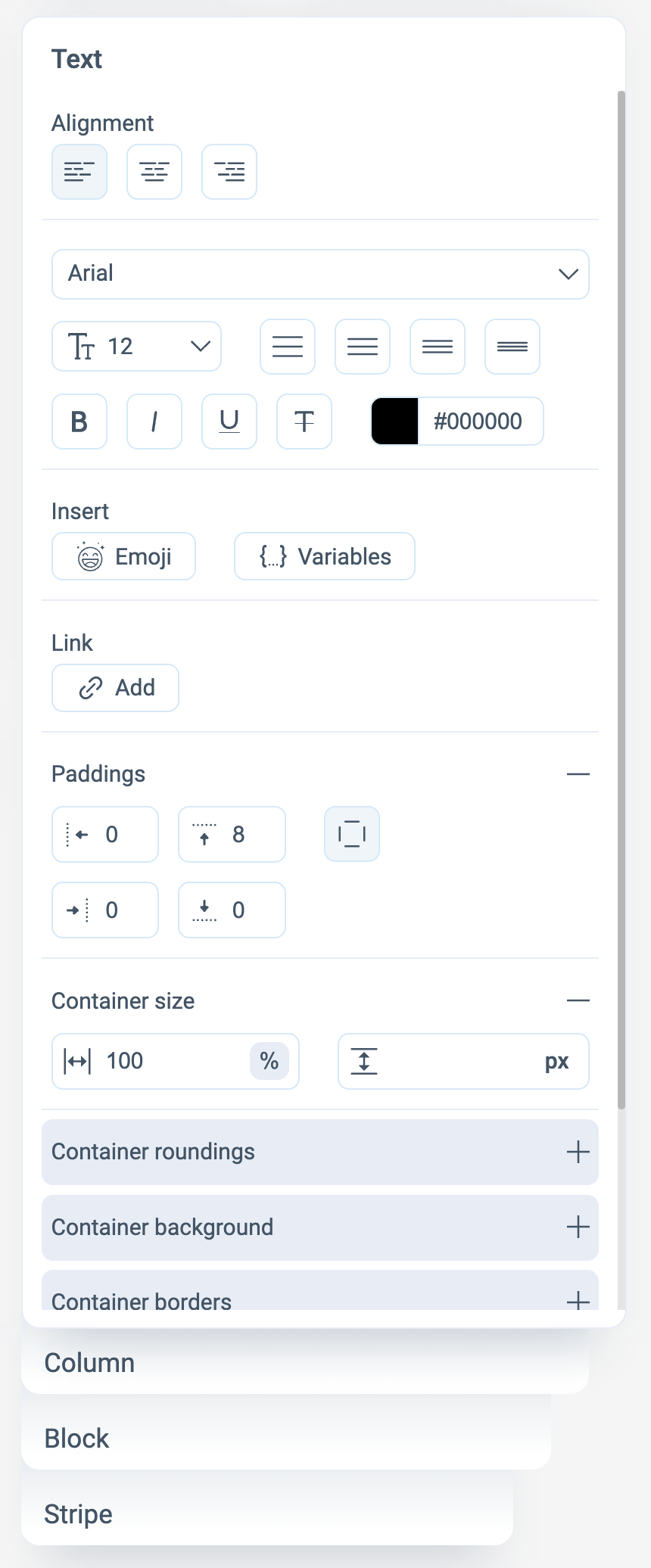Screen dimensions: 651x1568
Task: Toggle left text alignment
Action: coord(79,172)
